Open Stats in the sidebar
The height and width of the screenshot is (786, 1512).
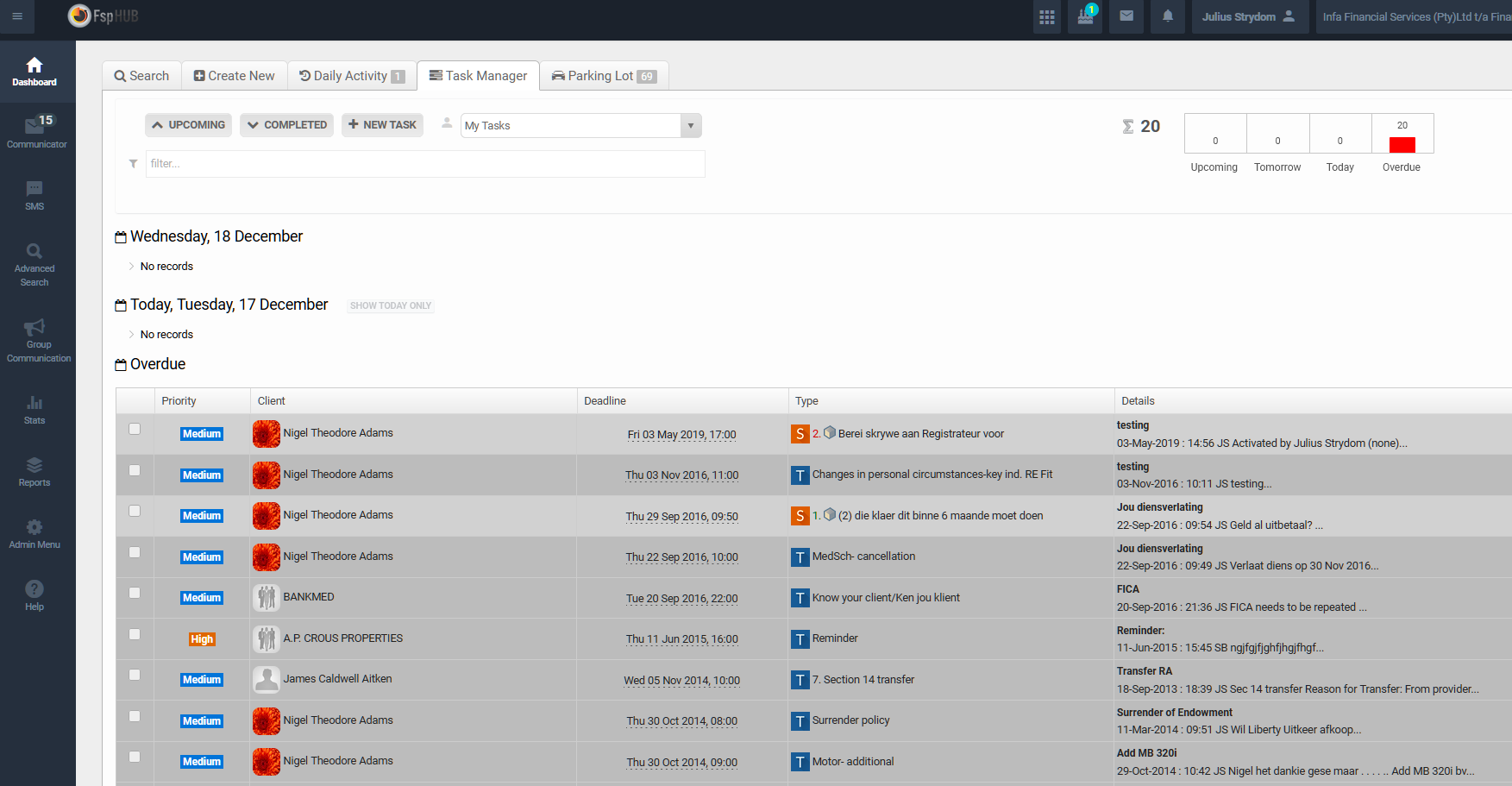tap(35, 410)
